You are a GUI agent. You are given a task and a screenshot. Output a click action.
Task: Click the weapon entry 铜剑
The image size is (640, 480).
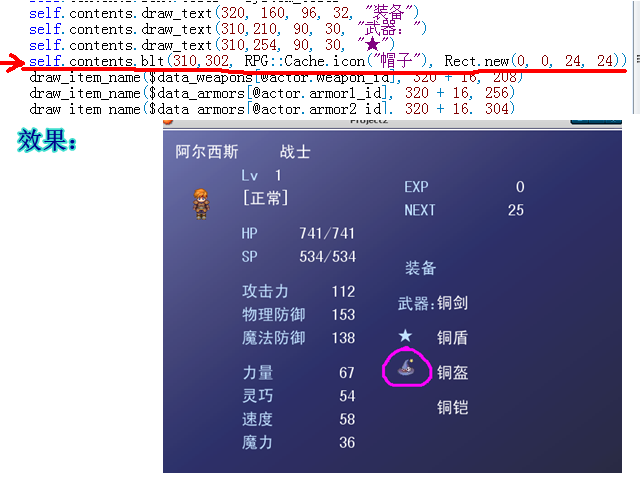point(452,303)
